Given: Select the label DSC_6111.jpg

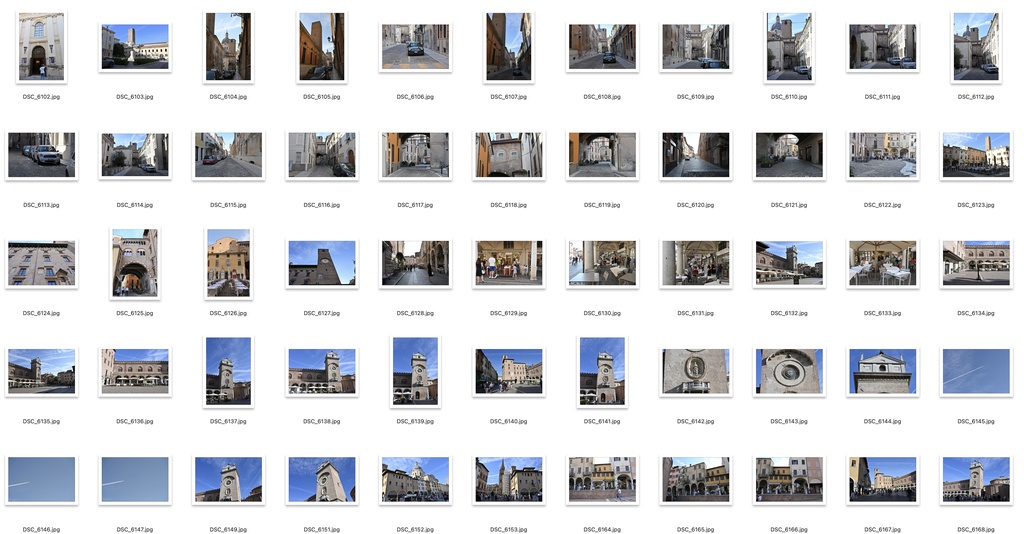Looking at the screenshot, I should pos(882,97).
